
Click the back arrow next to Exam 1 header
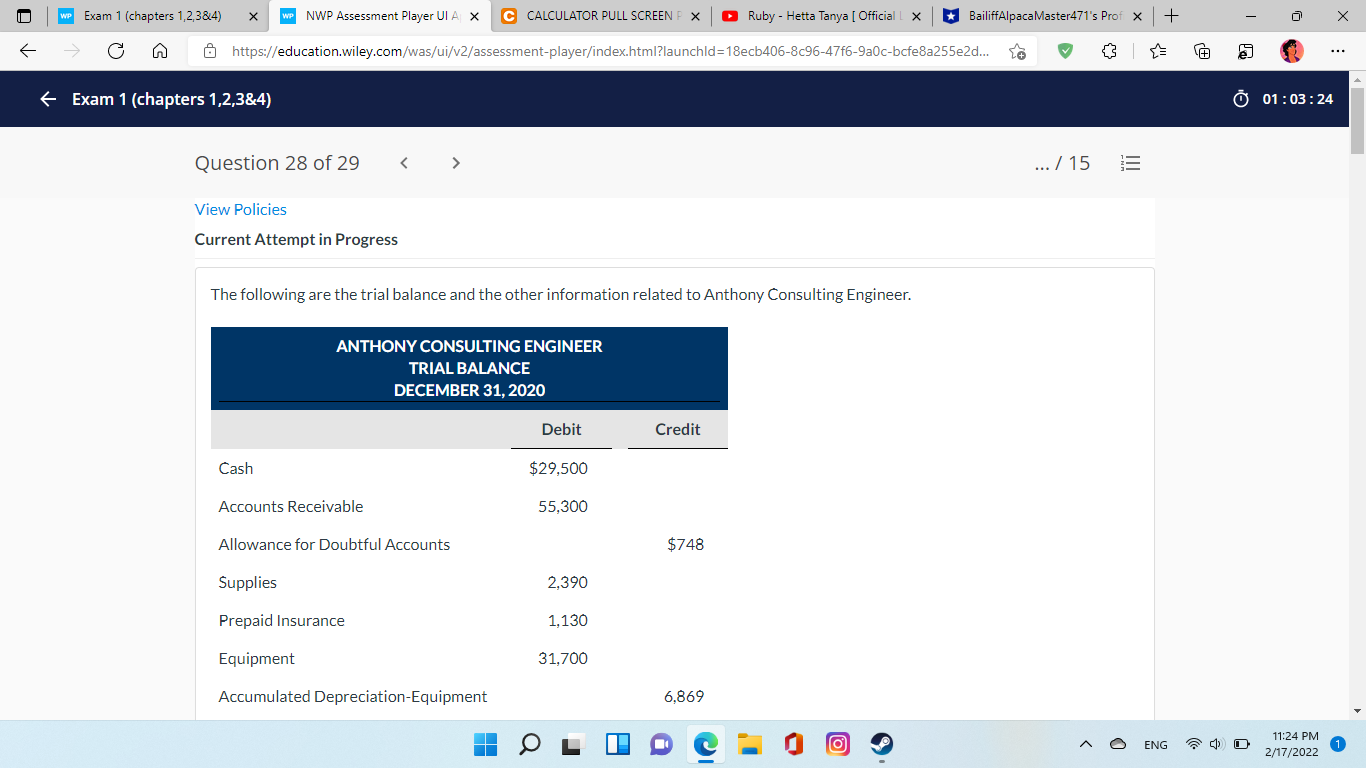point(47,99)
